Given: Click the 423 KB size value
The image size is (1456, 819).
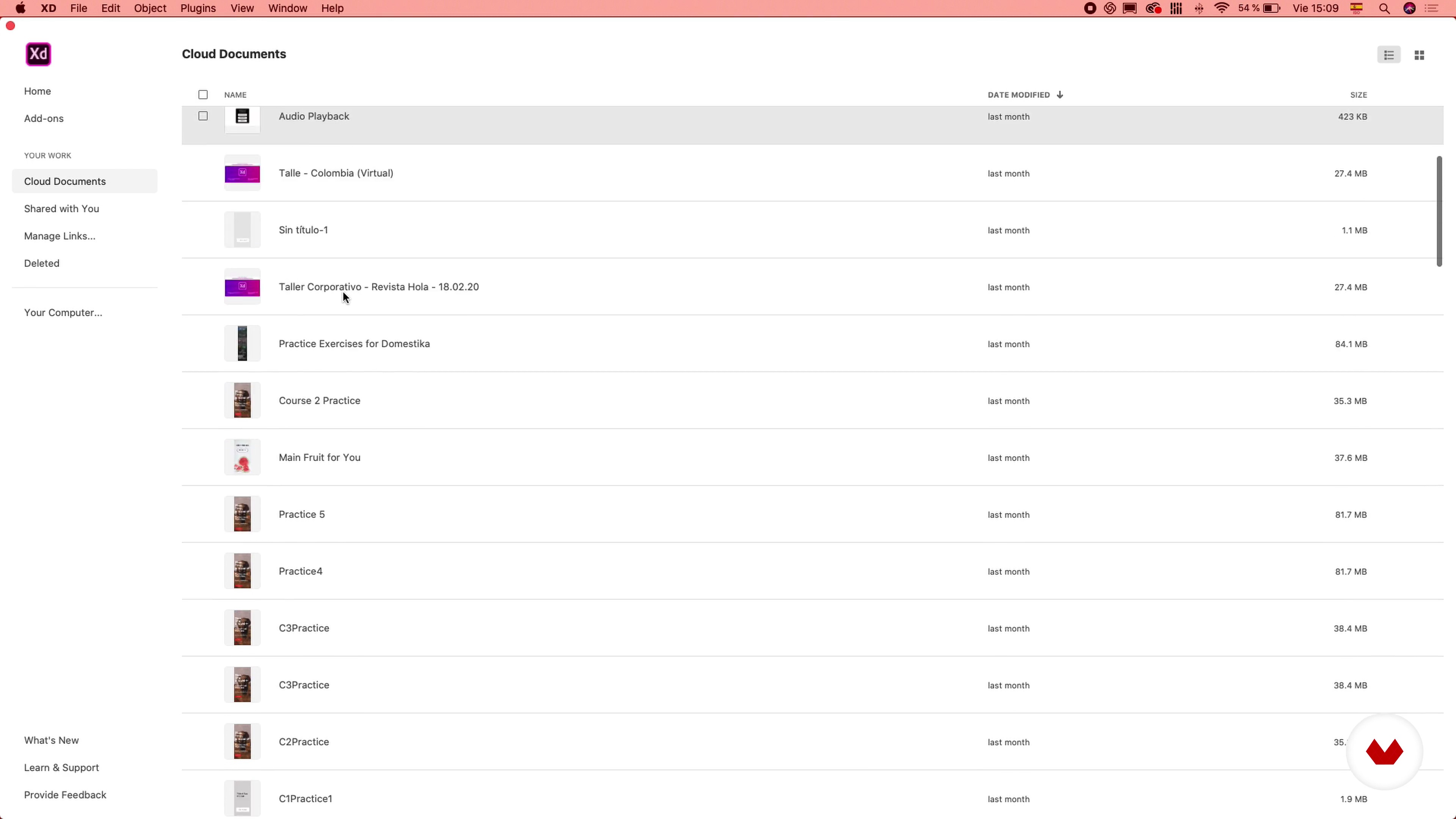Looking at the screenshot, I should tap(1352, 116).
